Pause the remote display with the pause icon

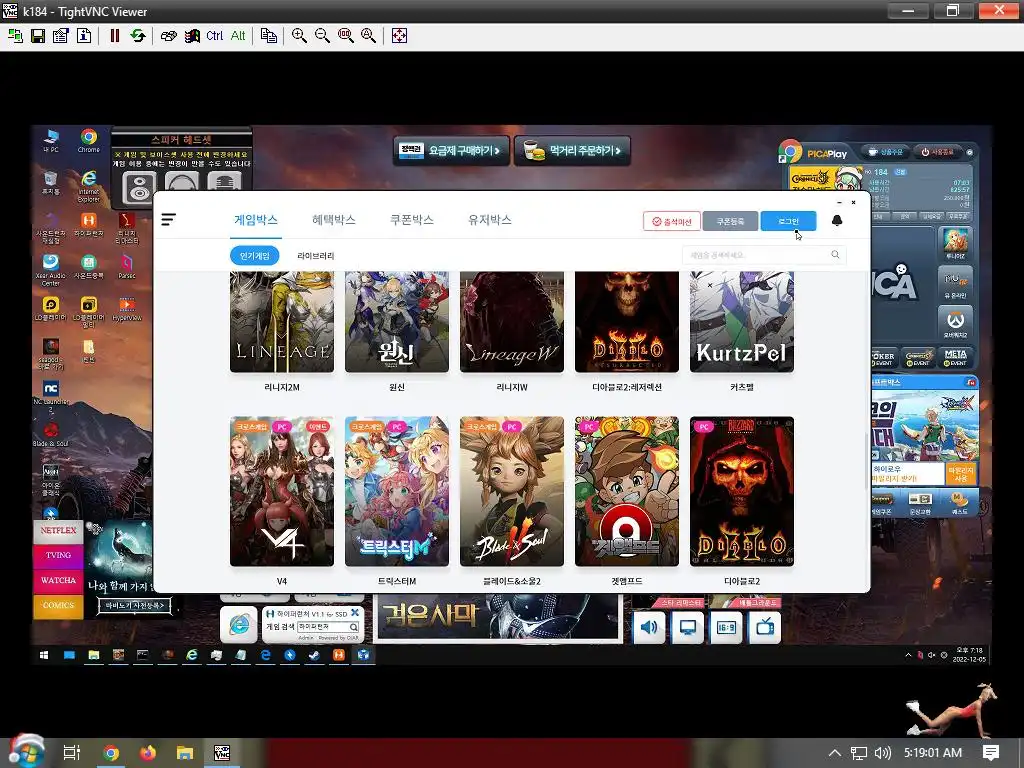click(115, 36)
